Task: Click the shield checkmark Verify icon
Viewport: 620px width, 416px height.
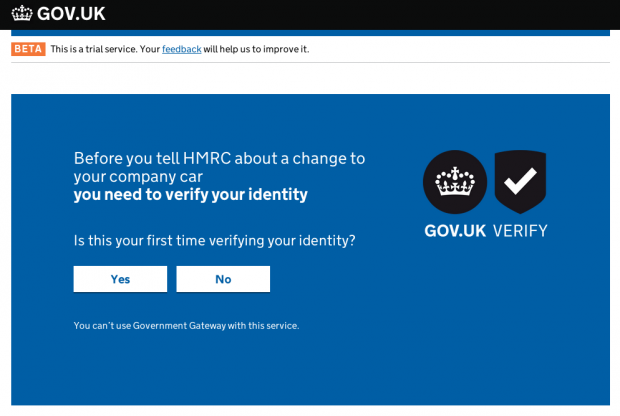Action: click(520, 182)
